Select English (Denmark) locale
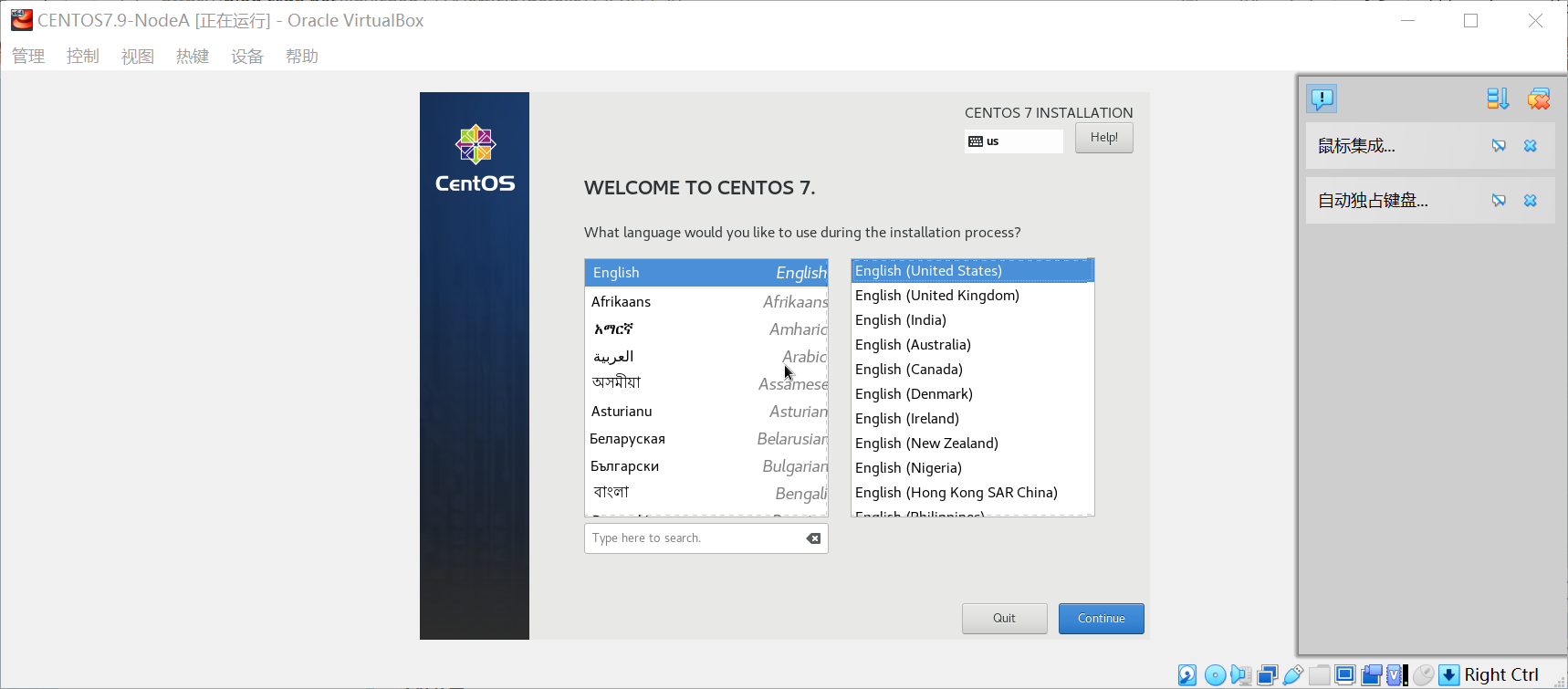The image size is (1568, 689). click(x=973, y=394)
